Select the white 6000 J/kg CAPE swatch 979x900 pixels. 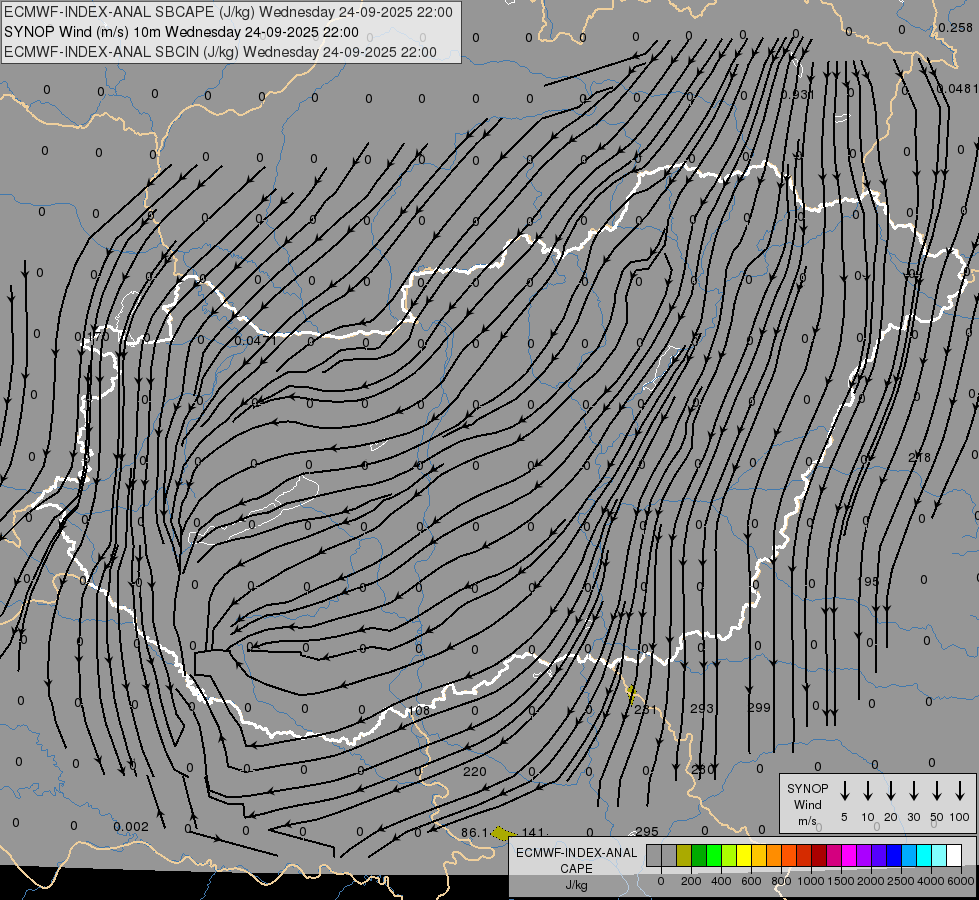954,855
